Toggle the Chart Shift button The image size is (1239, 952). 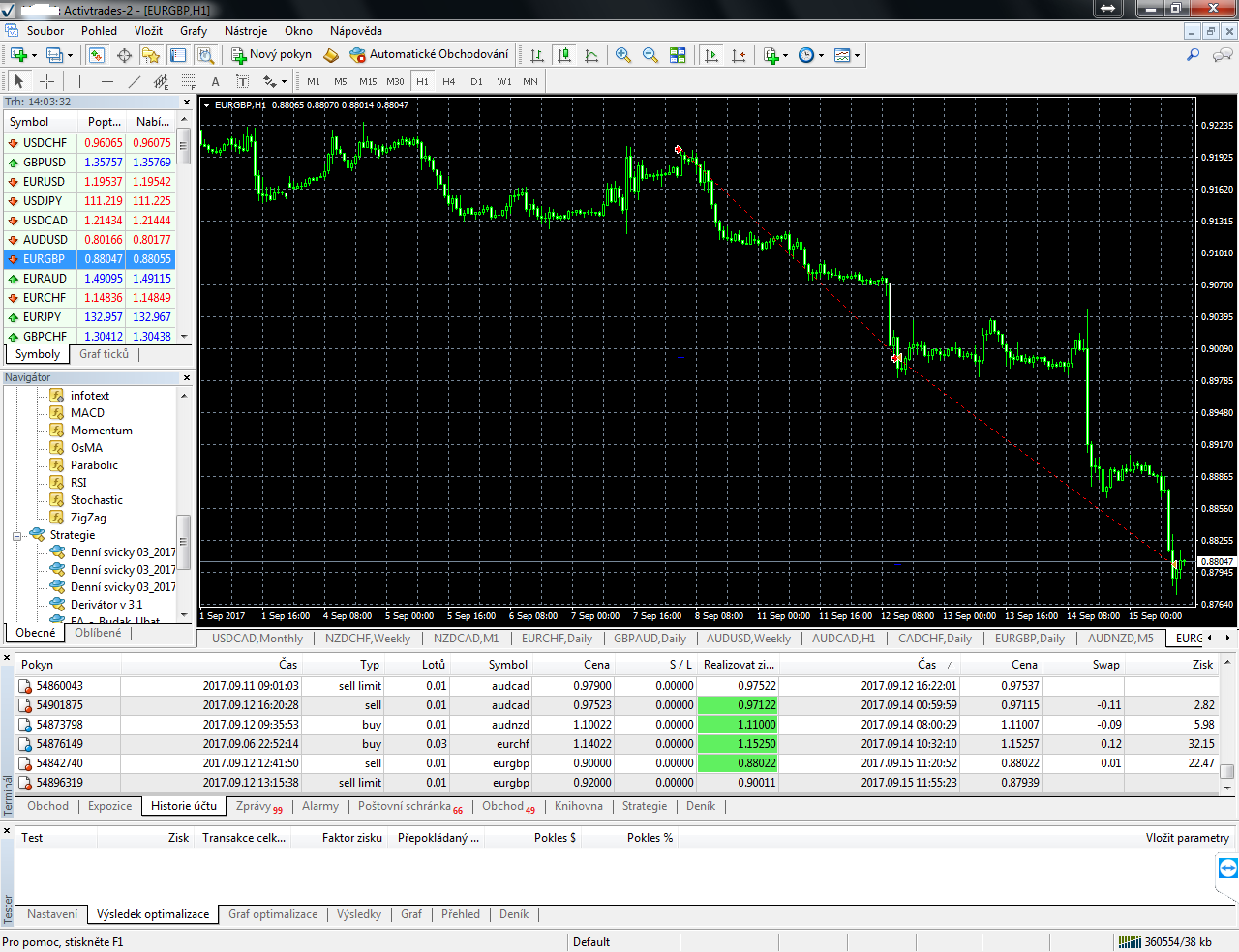point(739,55)
